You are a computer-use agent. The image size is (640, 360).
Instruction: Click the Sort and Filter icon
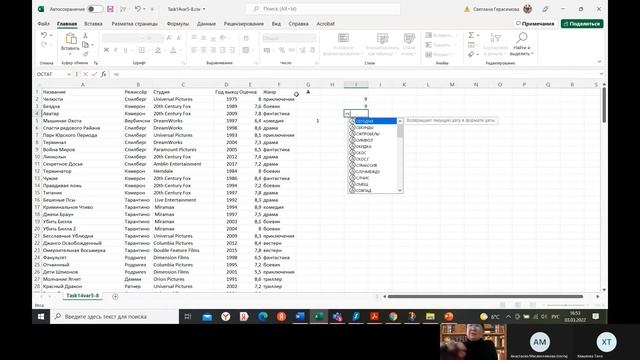point(495,39)
